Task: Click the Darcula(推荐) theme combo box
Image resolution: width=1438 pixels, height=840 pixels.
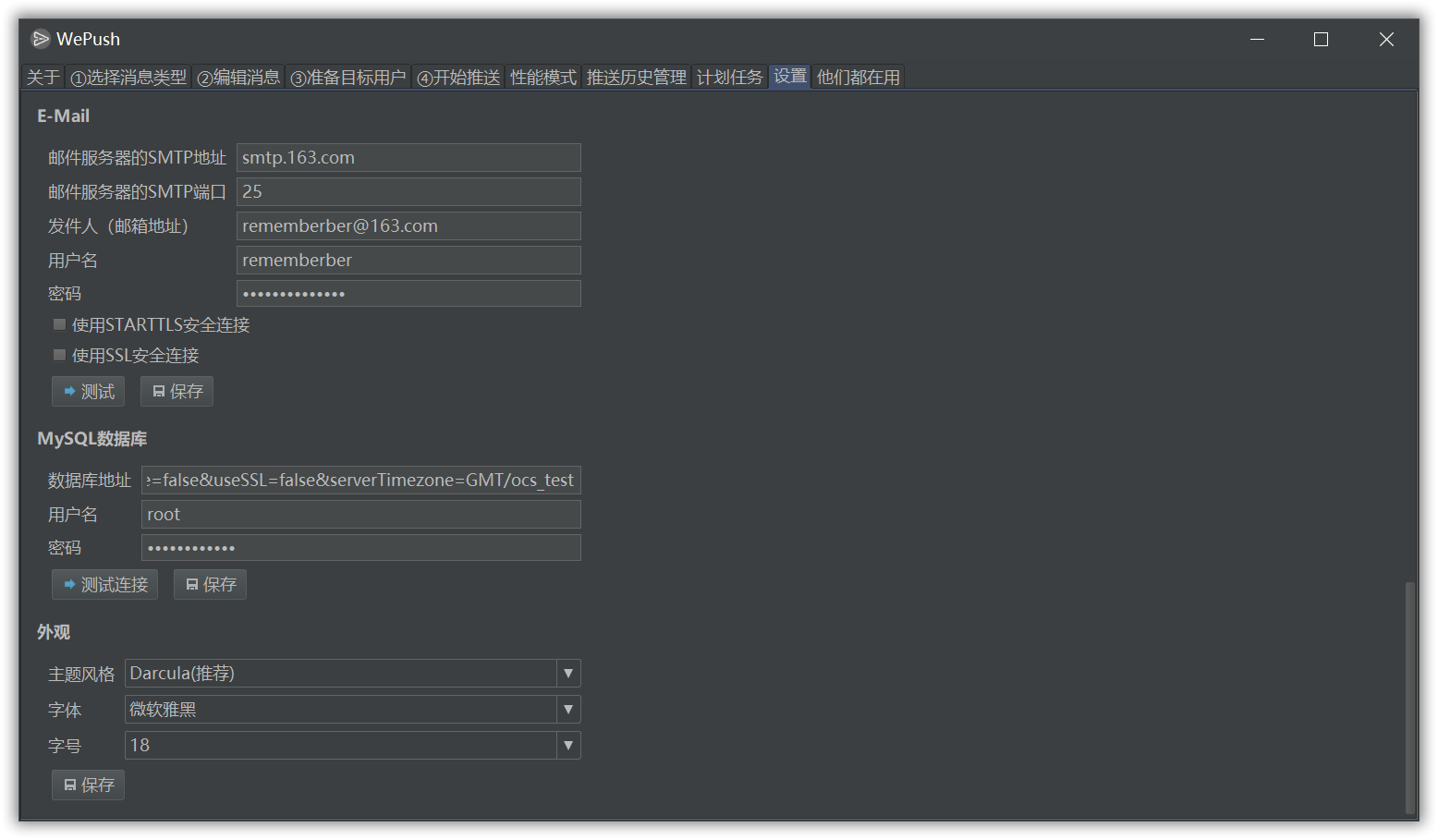Action: click(352, 674)
